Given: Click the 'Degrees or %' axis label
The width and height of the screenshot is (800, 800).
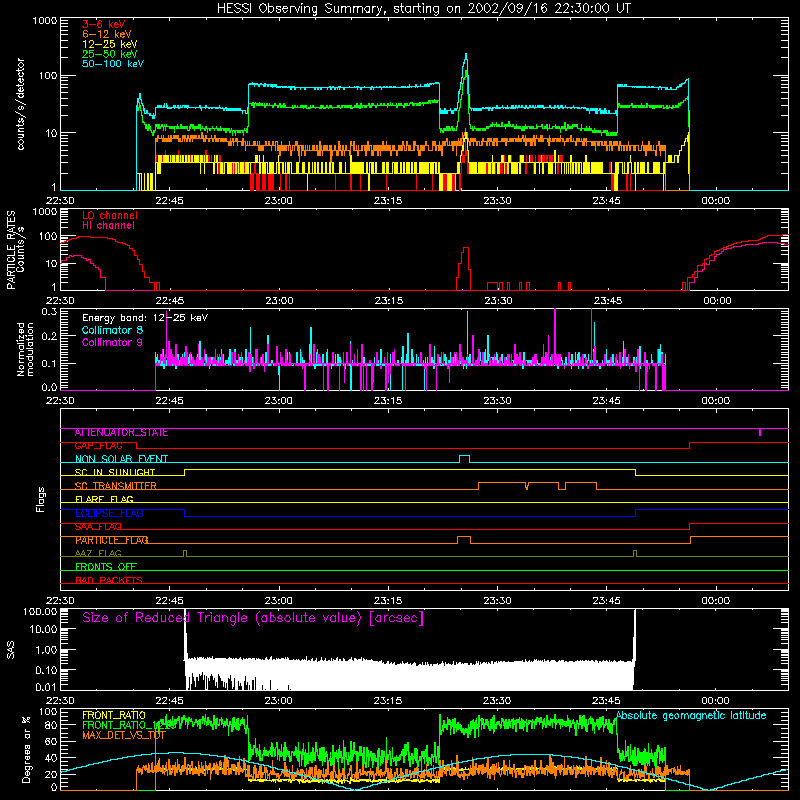Looking at the screenshot, I should 26,749.
